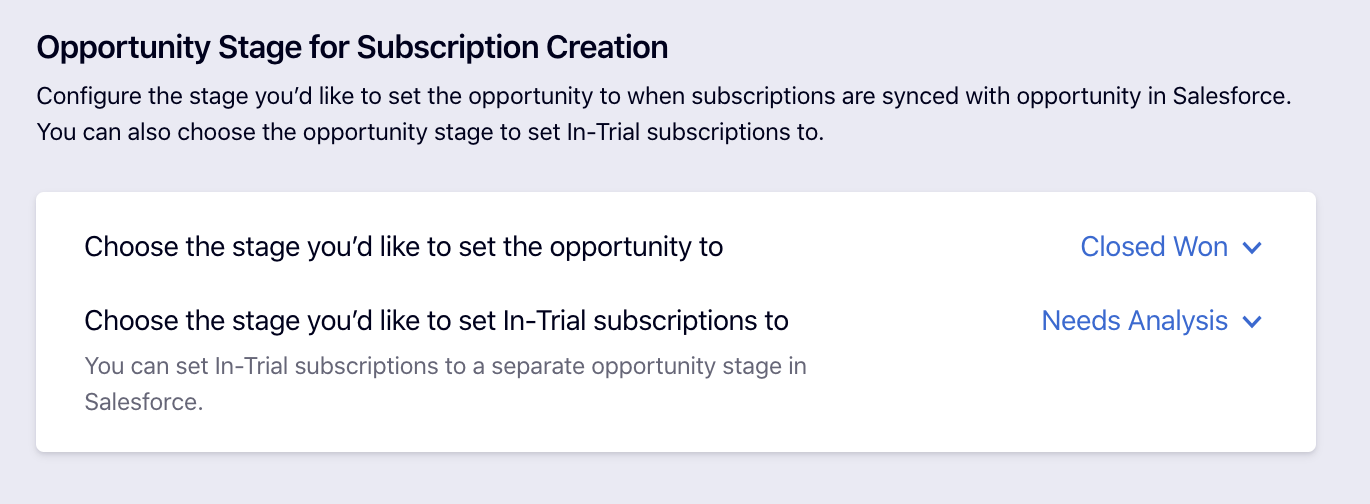Click 'Subscription Creation' in the section title

coord(512,47)
